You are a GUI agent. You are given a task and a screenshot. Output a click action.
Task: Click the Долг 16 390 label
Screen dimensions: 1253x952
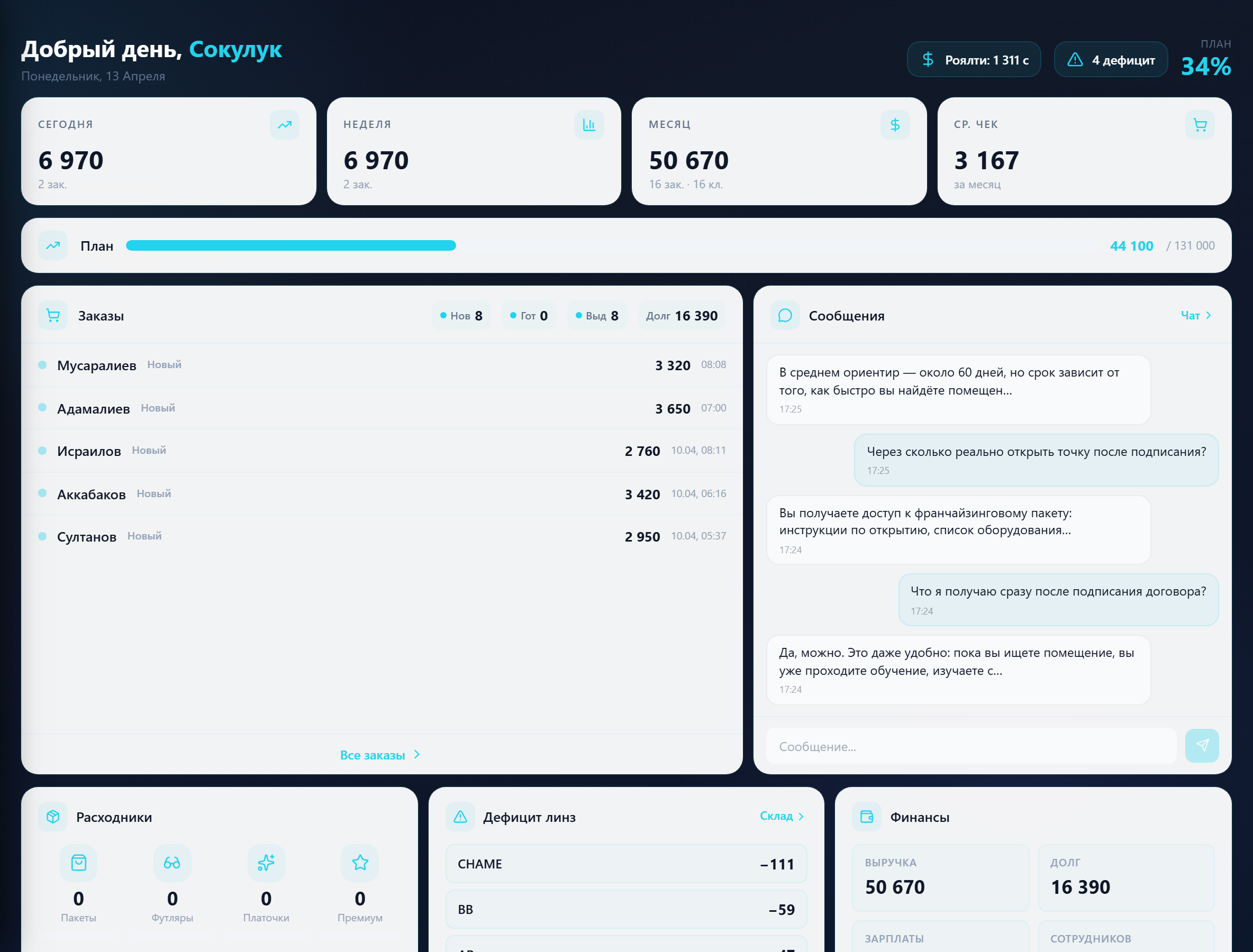point(682,316)
